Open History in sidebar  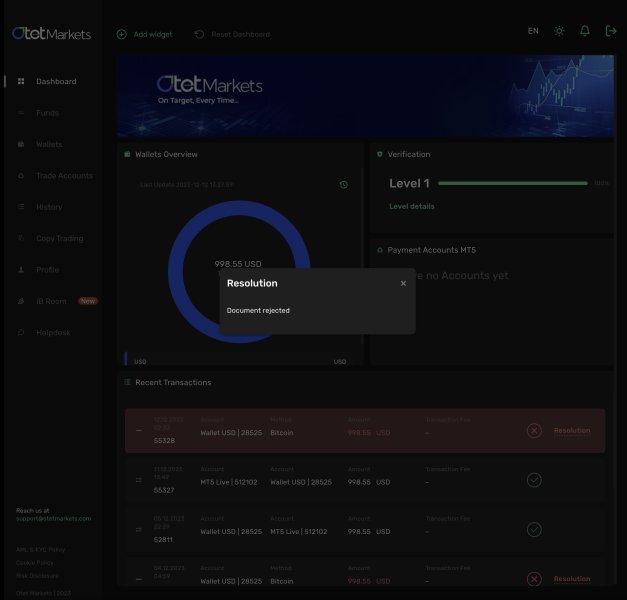pos(49,207)
